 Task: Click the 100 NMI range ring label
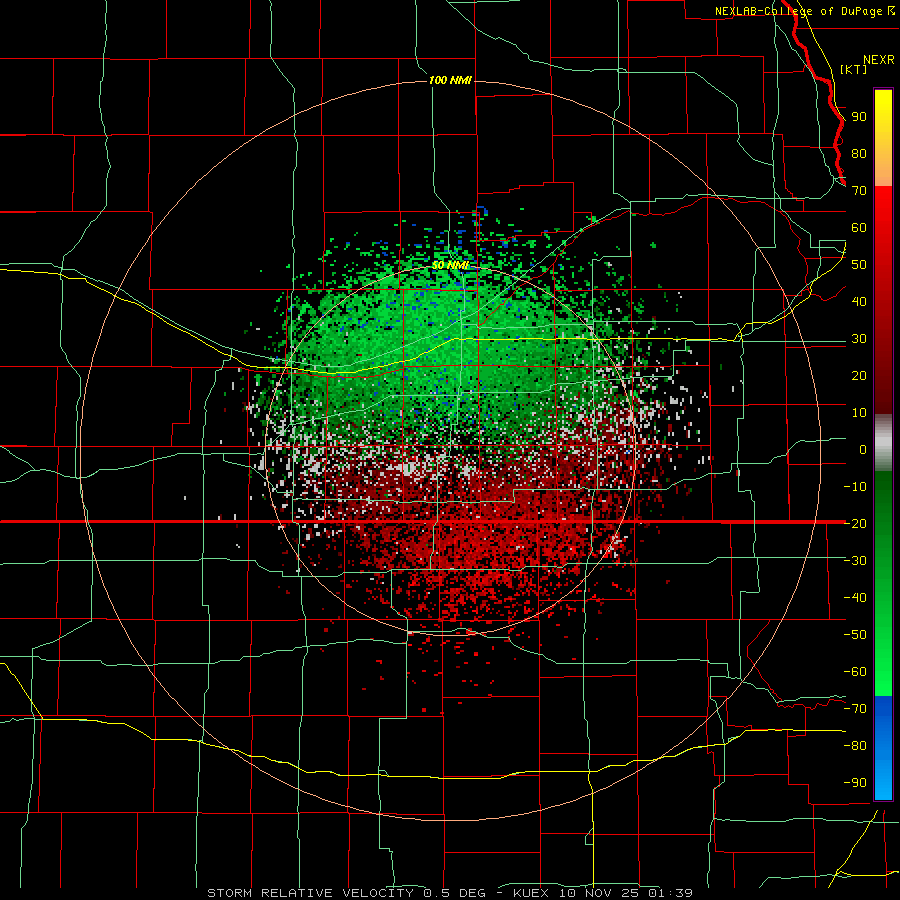point(450,80)
